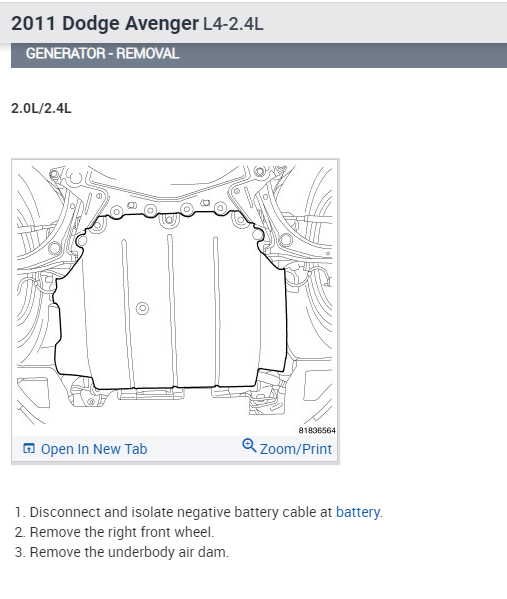The width and height of the screenshot is (507, 599).
Task: Follow the blue battery hyperlink in step 1
Action: [358, 512]
